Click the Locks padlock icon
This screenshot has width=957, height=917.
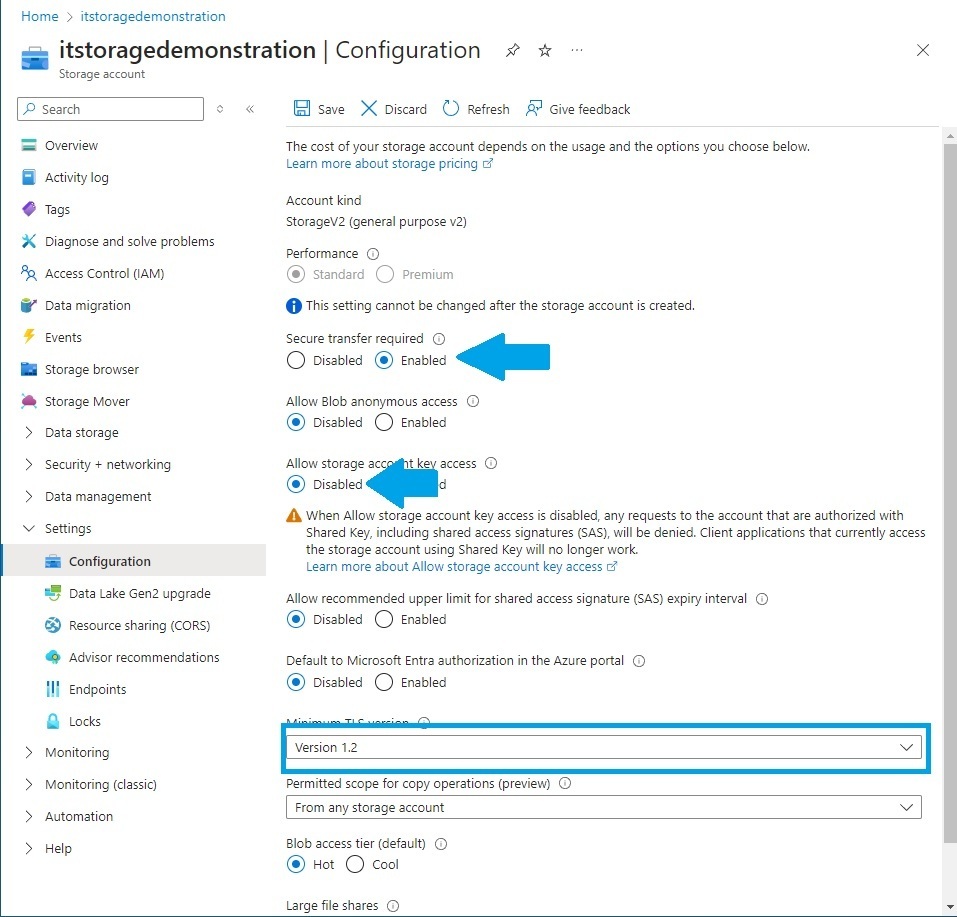point(53,721)
